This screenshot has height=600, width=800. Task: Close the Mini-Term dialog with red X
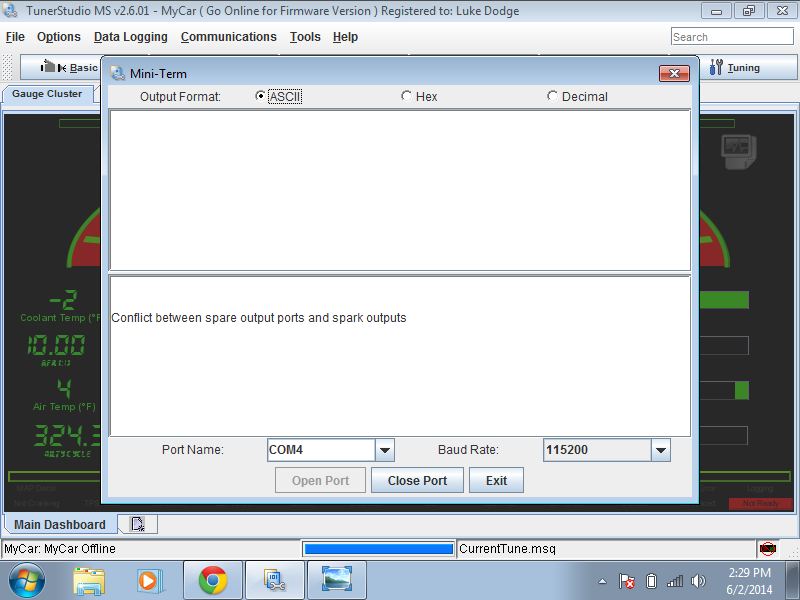[x=674, y=73]
